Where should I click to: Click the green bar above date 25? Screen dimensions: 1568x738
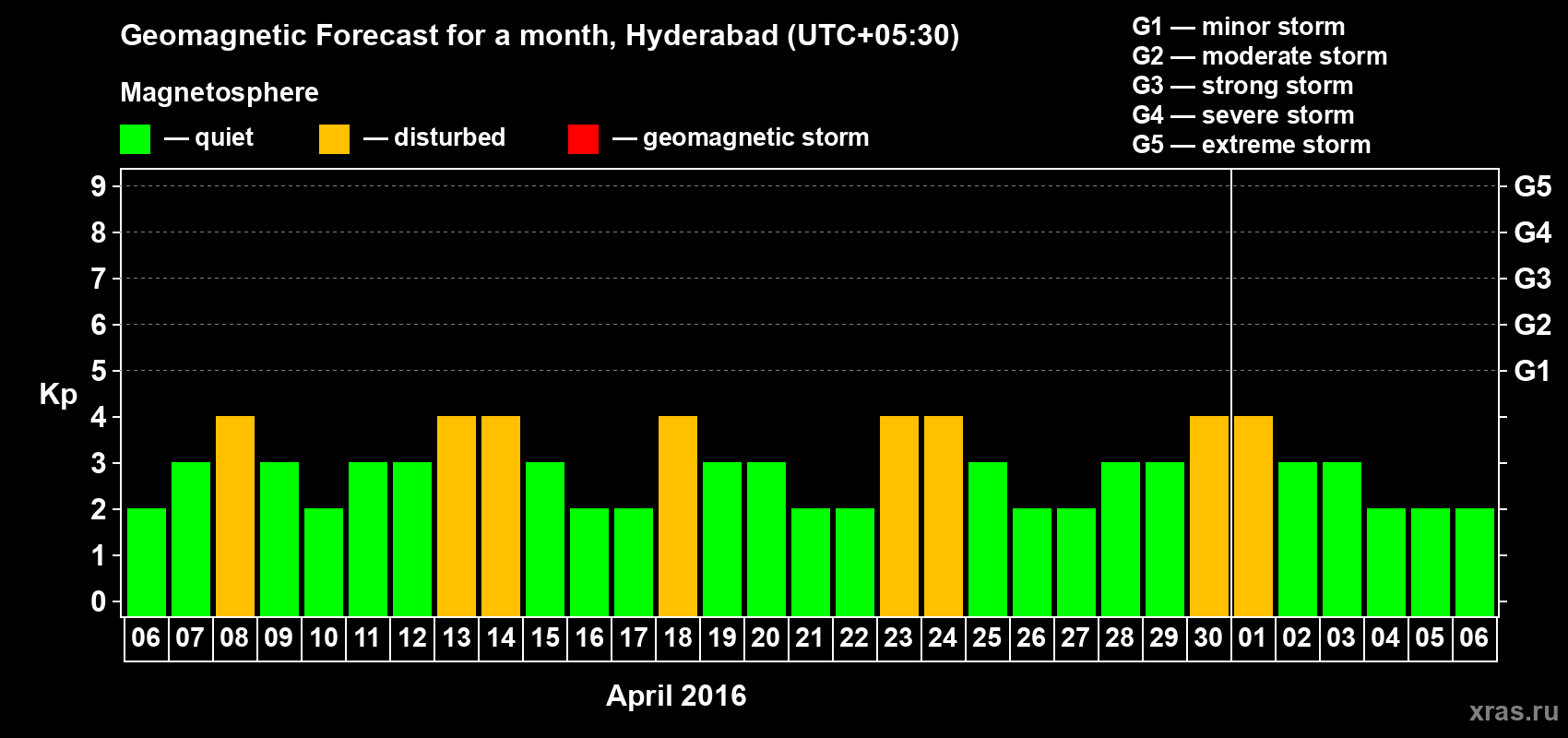988,540
